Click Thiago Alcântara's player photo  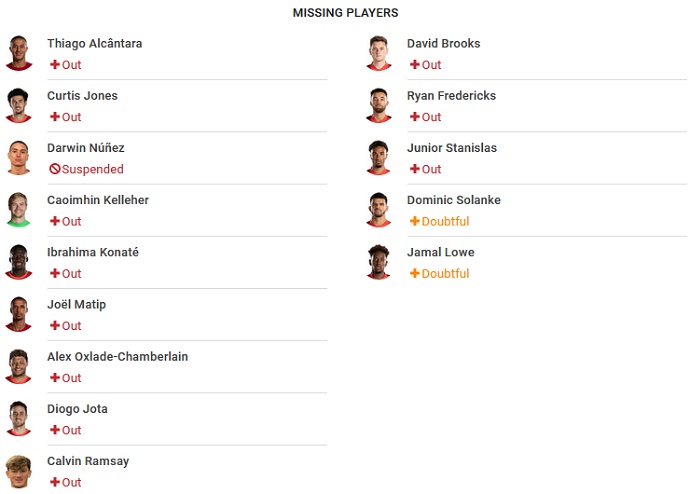18,53
